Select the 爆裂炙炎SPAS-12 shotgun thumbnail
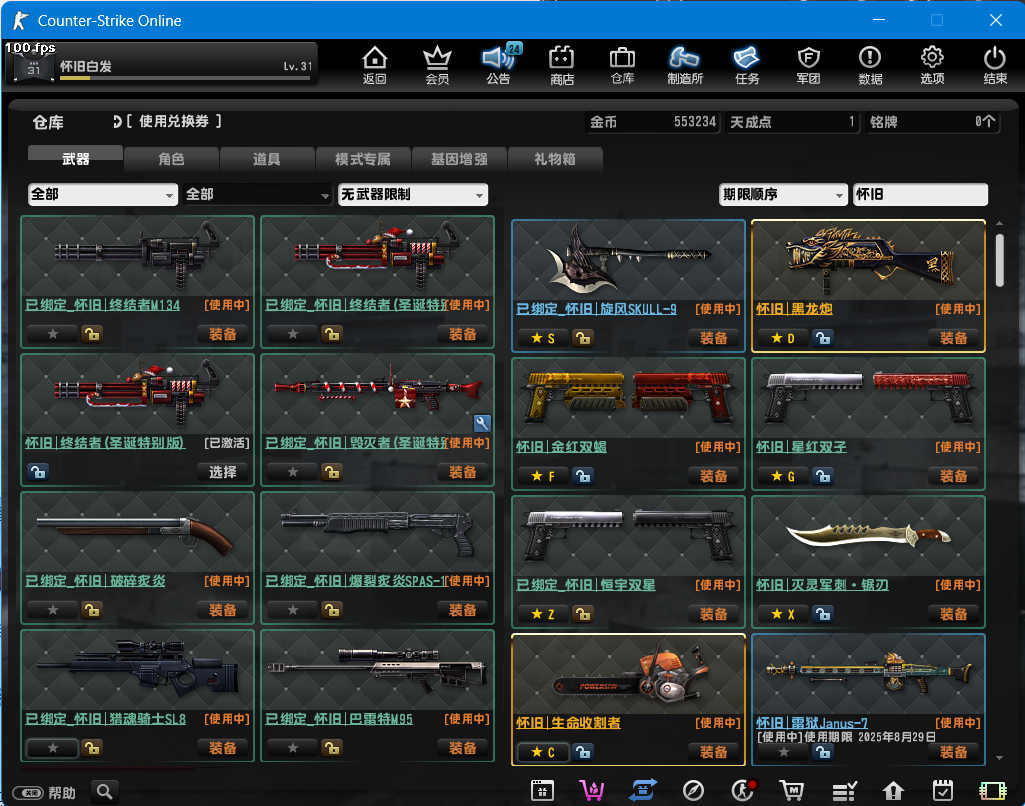The height and width of the screenshot is (806, 1025). click(377, 532)
